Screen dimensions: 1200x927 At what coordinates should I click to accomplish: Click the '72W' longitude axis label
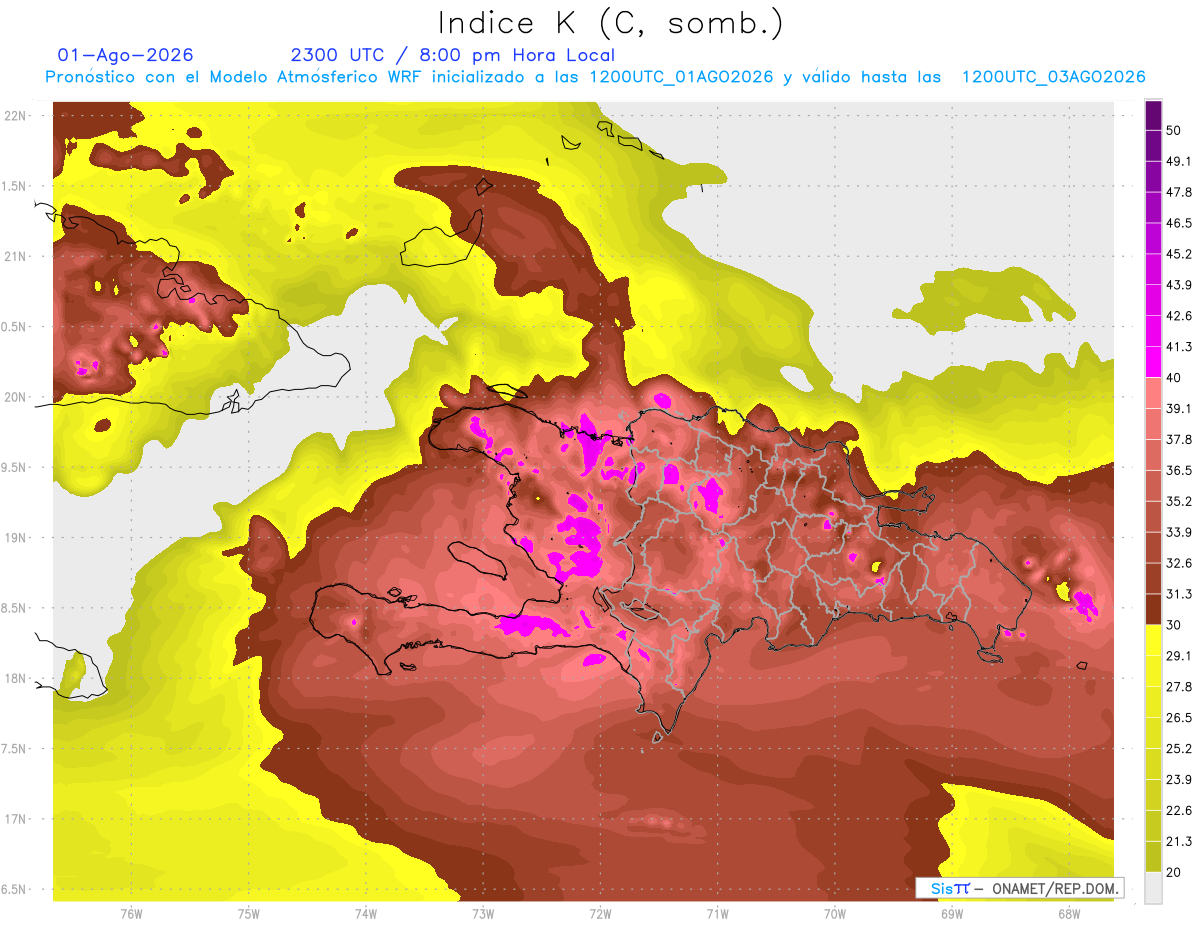[600, 914]
